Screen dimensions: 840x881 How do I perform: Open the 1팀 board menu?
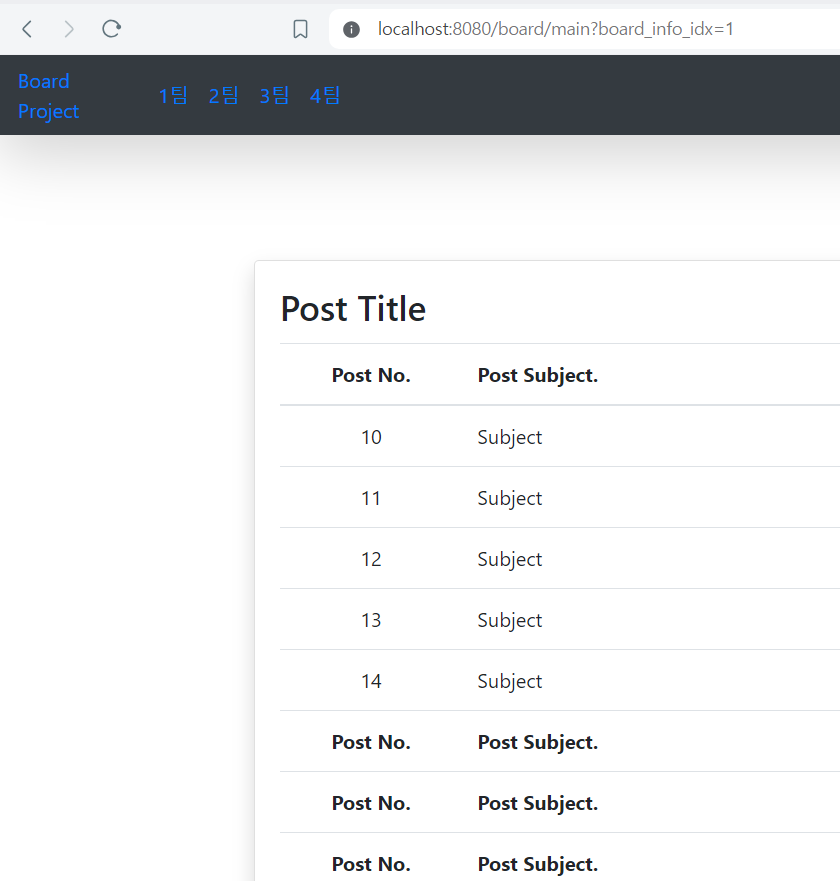click(173, 96)
